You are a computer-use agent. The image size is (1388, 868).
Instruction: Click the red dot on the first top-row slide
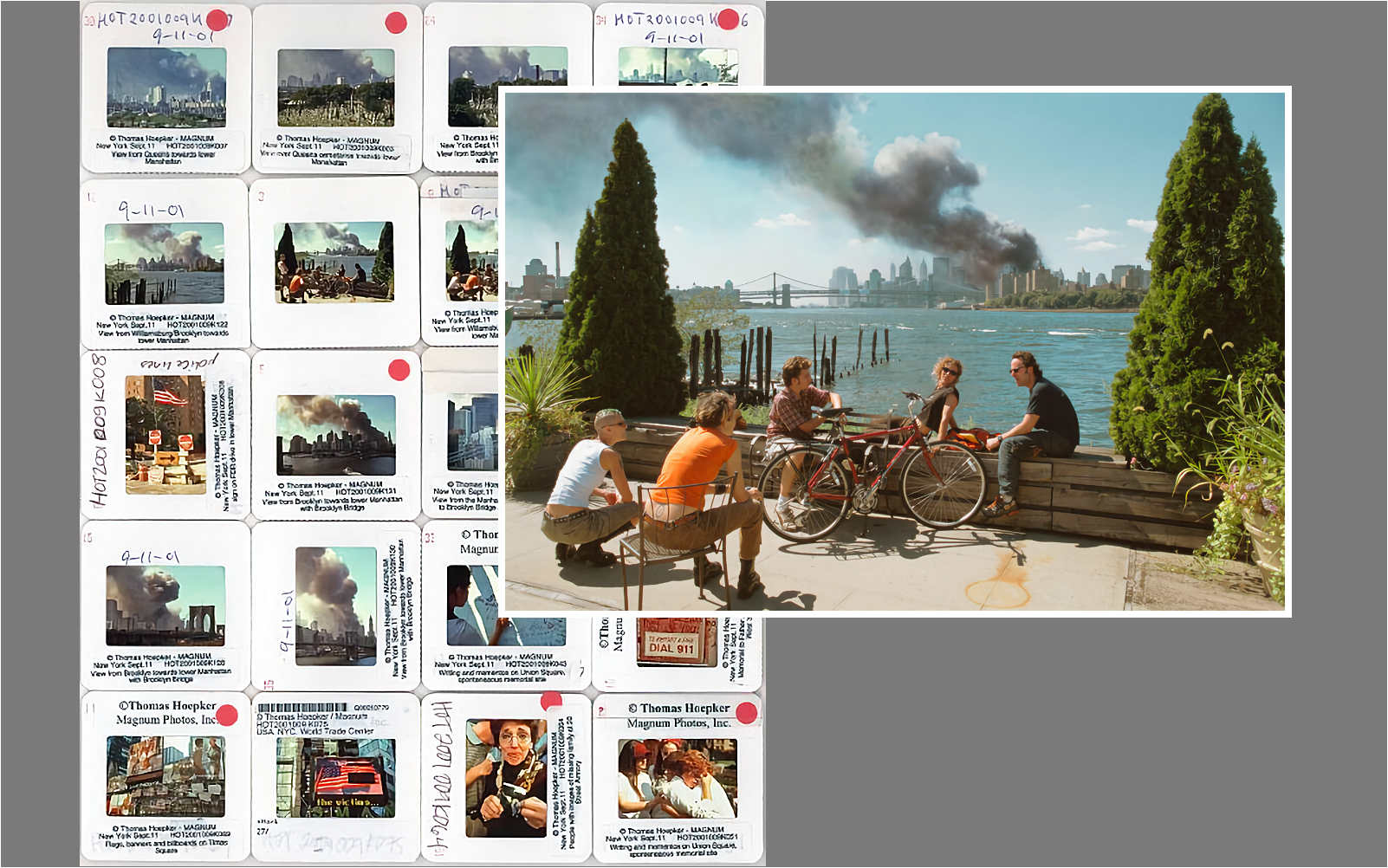pyautogui.click(x=217, y=20)
